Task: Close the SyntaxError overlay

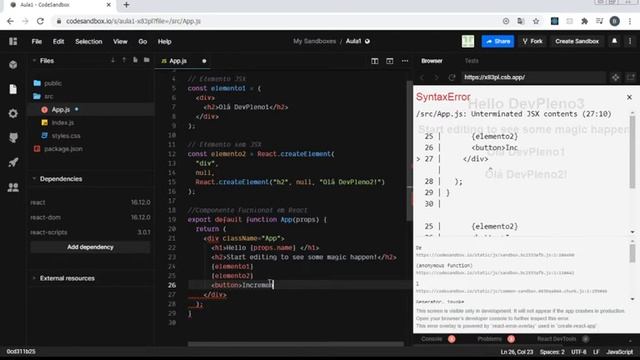Action: [629, 97]
